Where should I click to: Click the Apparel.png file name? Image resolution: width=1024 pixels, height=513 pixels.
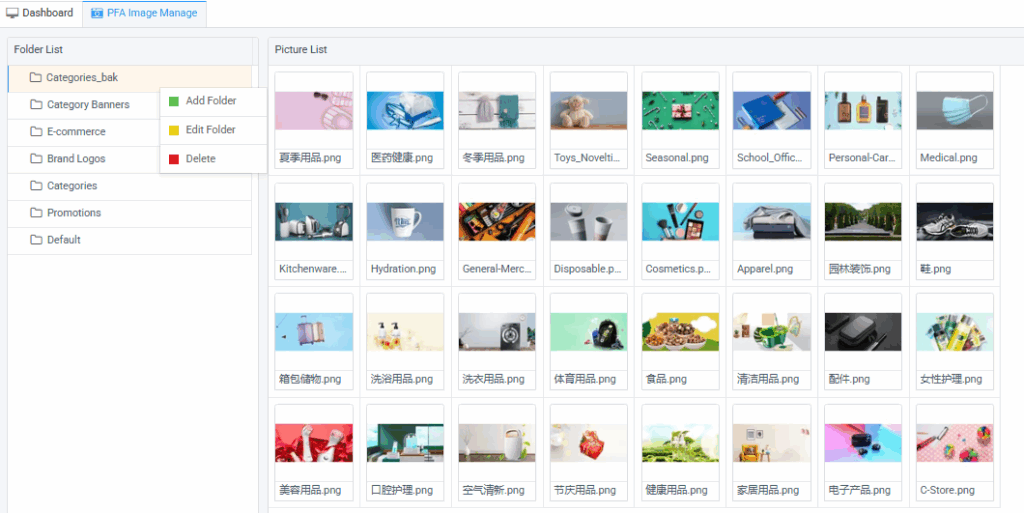(765, 269)
